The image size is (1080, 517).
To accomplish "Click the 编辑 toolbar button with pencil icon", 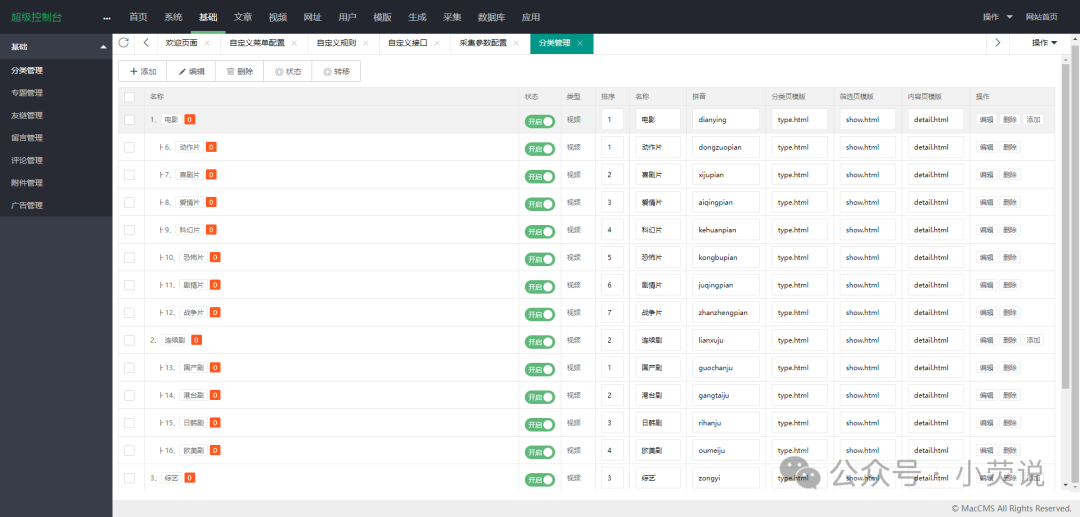I will [x=191, y=72].
